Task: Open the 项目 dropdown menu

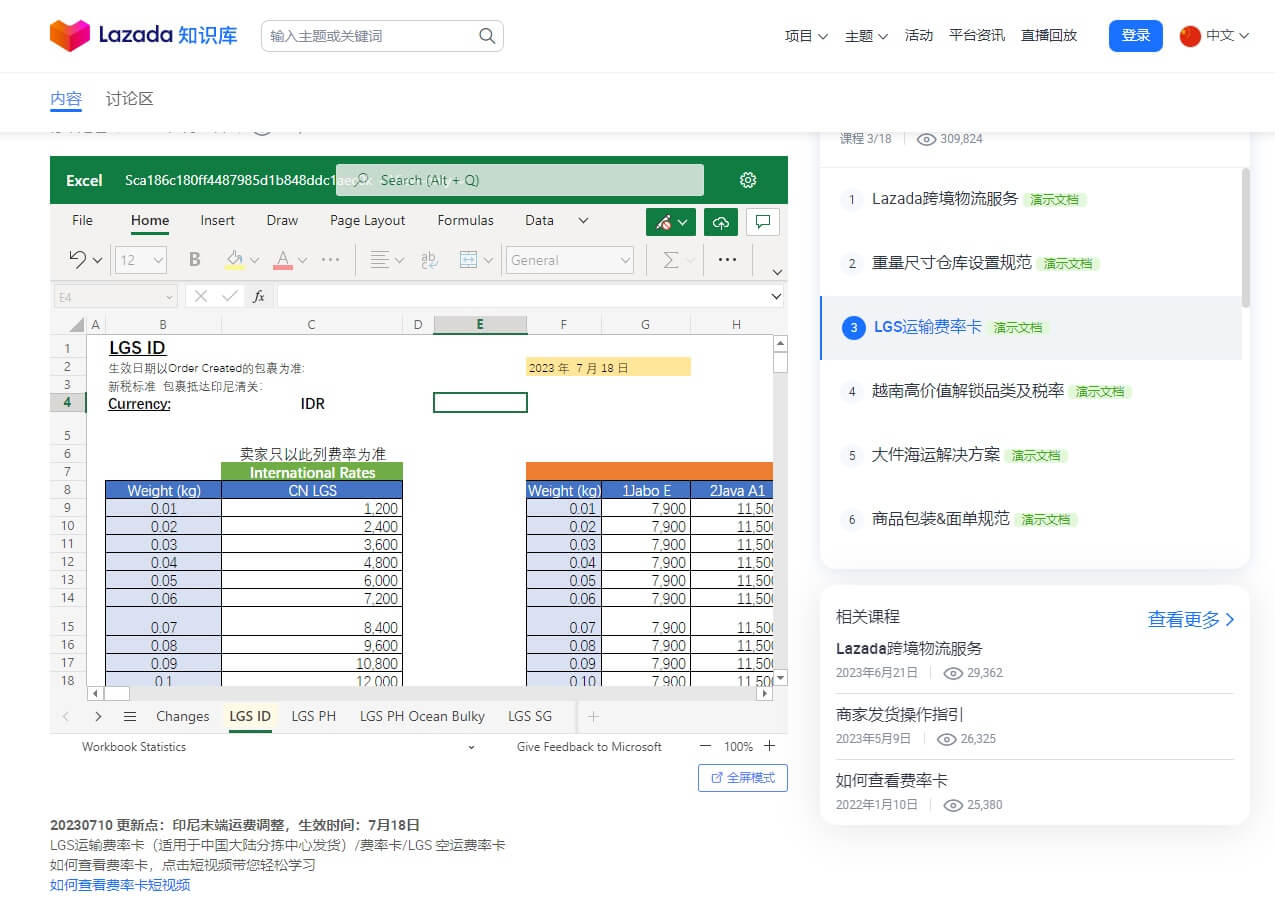Action: point(806,36)
